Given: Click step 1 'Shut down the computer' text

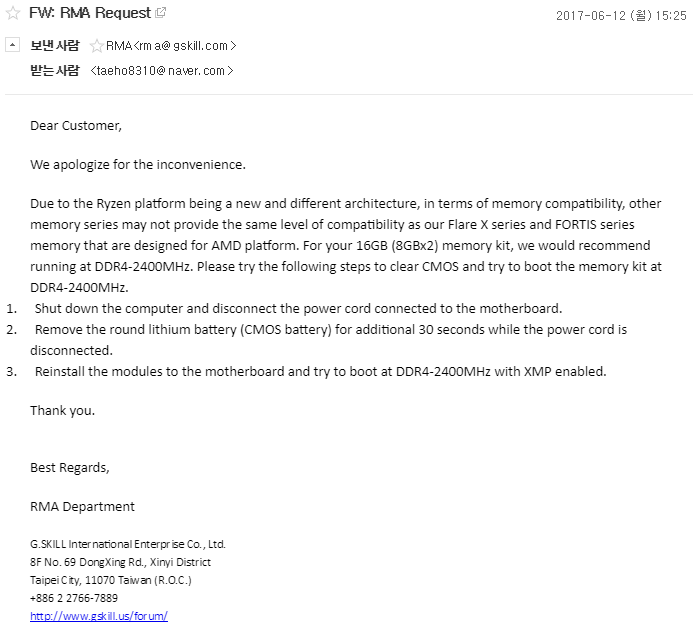Looking at the screenshot, I should coord(298,308).
